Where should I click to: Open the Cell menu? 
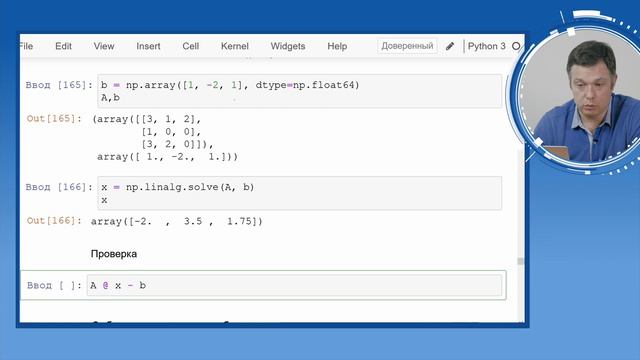coord(191,46)
